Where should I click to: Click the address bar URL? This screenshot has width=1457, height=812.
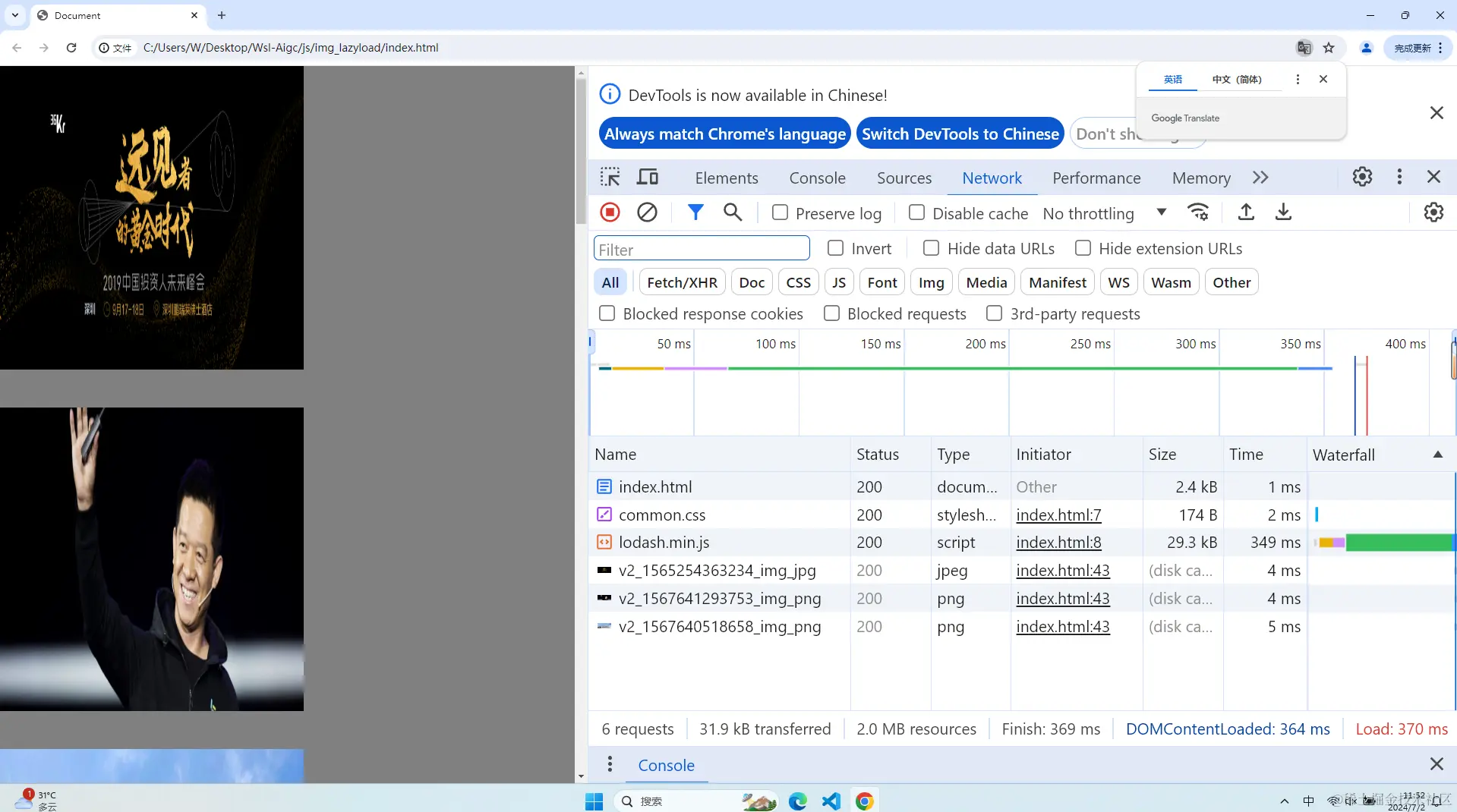(x=291, y=48)
